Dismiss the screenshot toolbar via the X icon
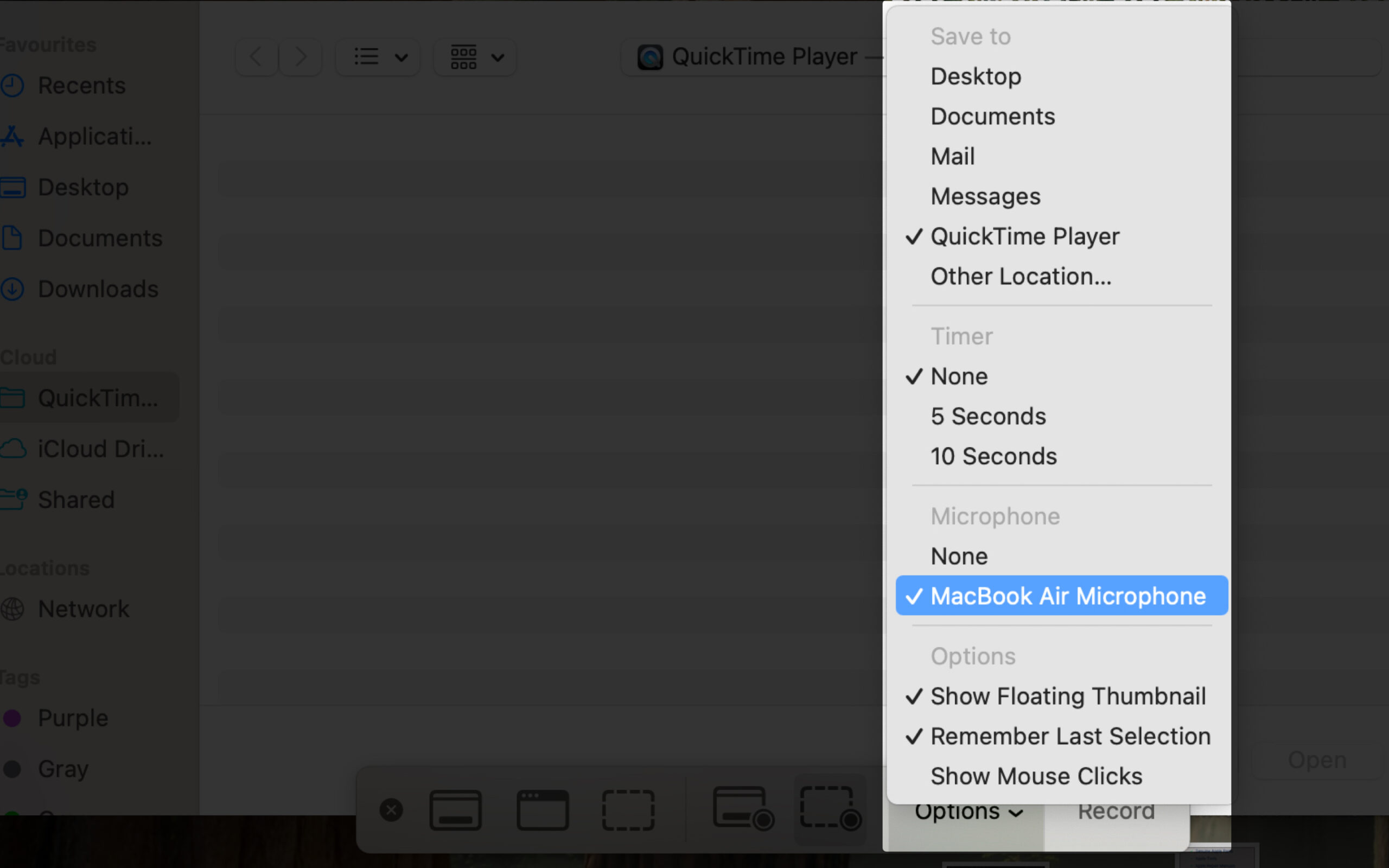 pyautogui.click(x=391, y=809)
